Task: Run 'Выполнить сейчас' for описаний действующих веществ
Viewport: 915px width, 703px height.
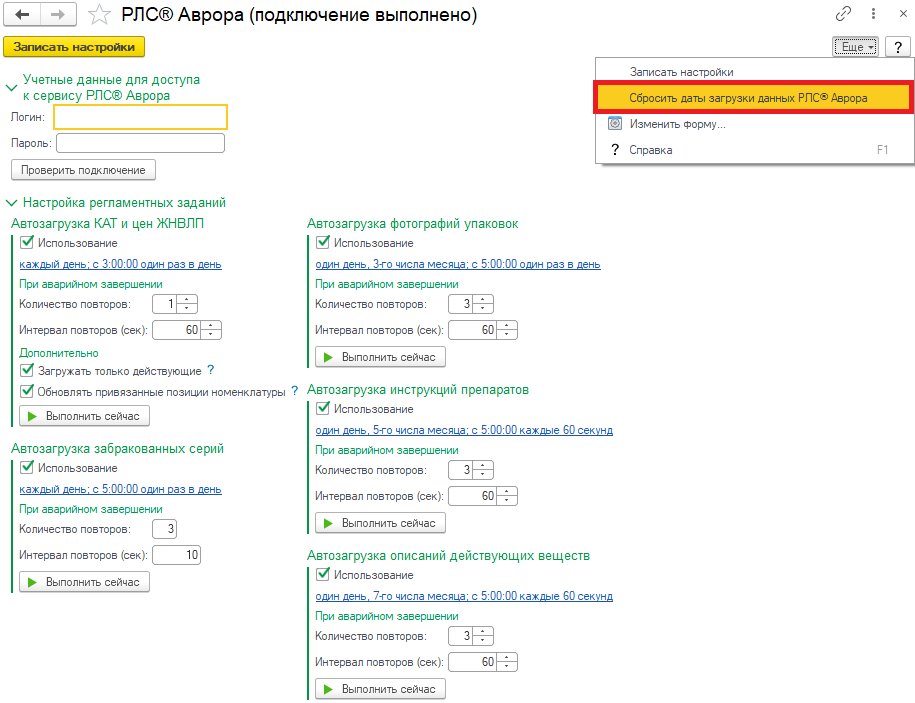Action: point(380,689)
